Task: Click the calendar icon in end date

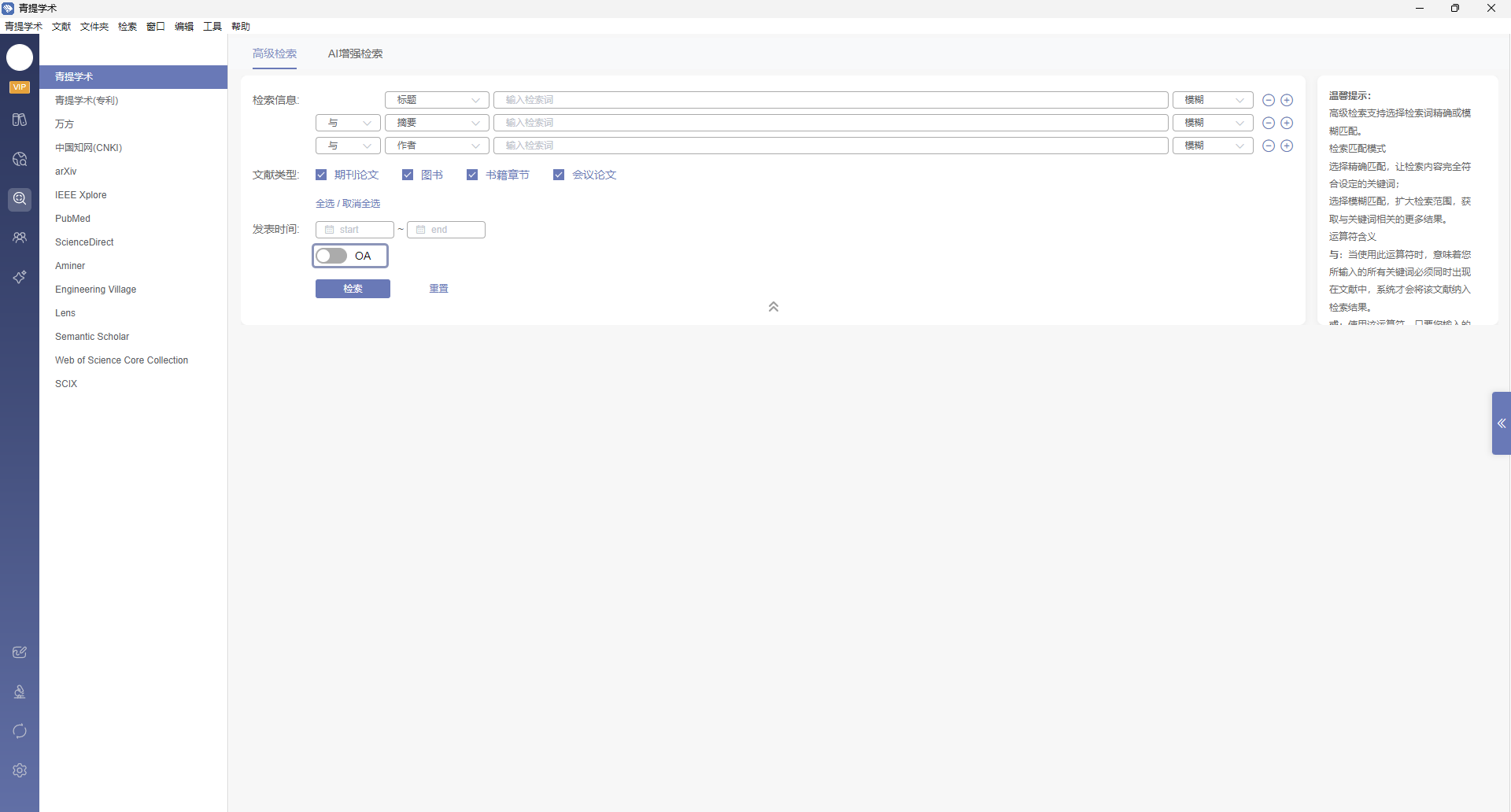Action: point(421,230)
